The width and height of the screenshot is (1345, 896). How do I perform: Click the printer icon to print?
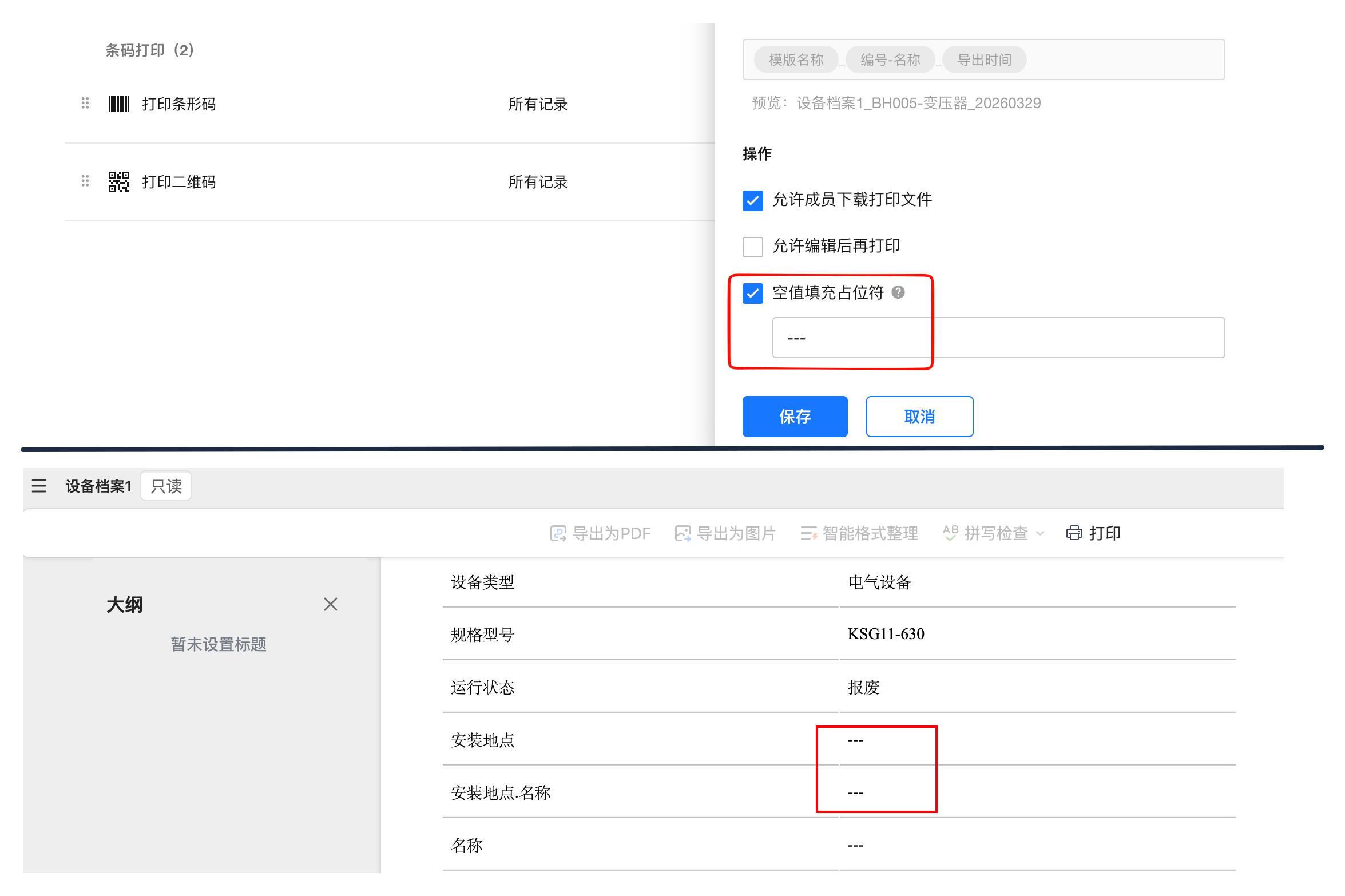tap(1074, 533)
